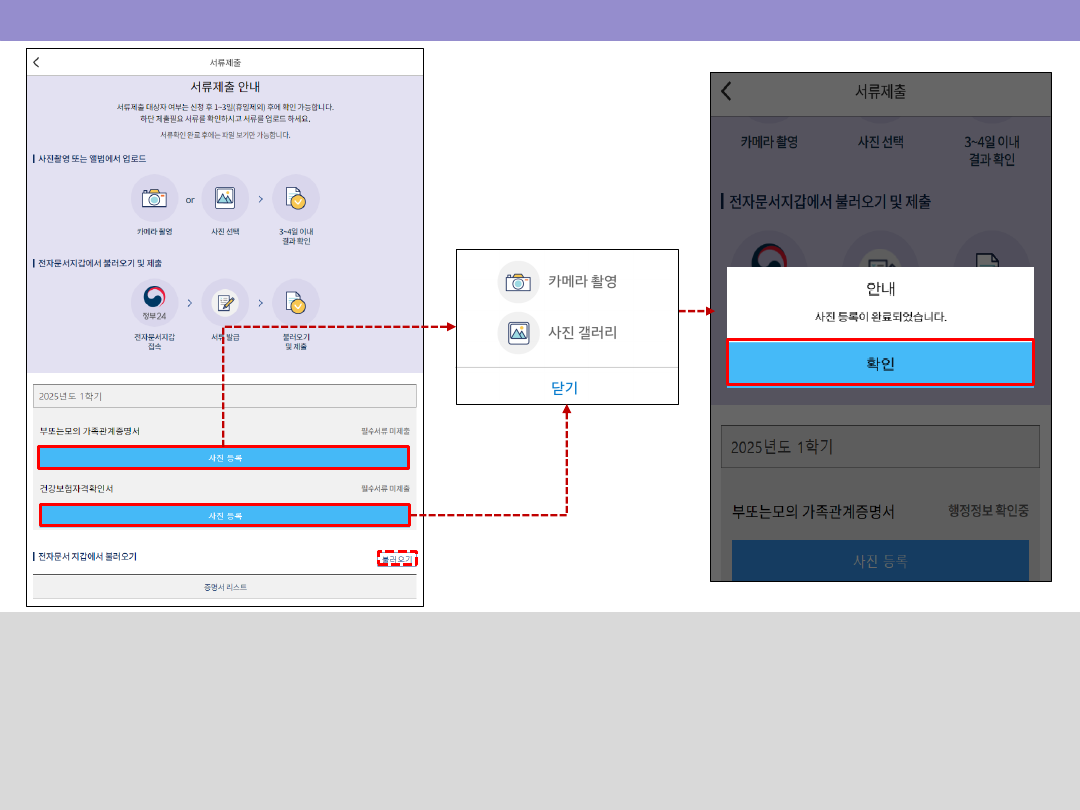This screenshot has width=1080, height=810.
Task: Open the 2025년도 1학기 semester selector
Action: pyautogui.click(x=224, y=396)
